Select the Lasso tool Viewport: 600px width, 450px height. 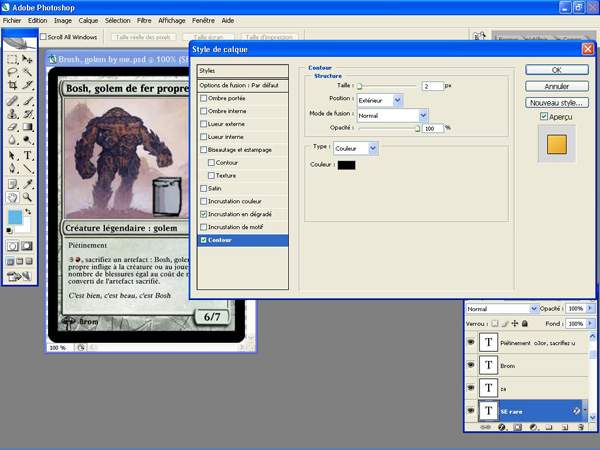click(12, 72)
